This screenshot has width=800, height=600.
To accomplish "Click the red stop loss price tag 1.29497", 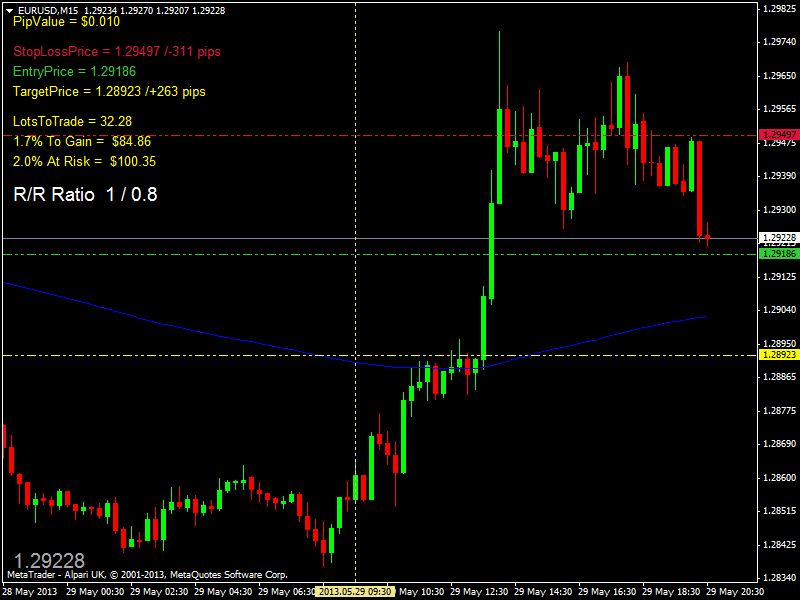I will click(779, 135).
